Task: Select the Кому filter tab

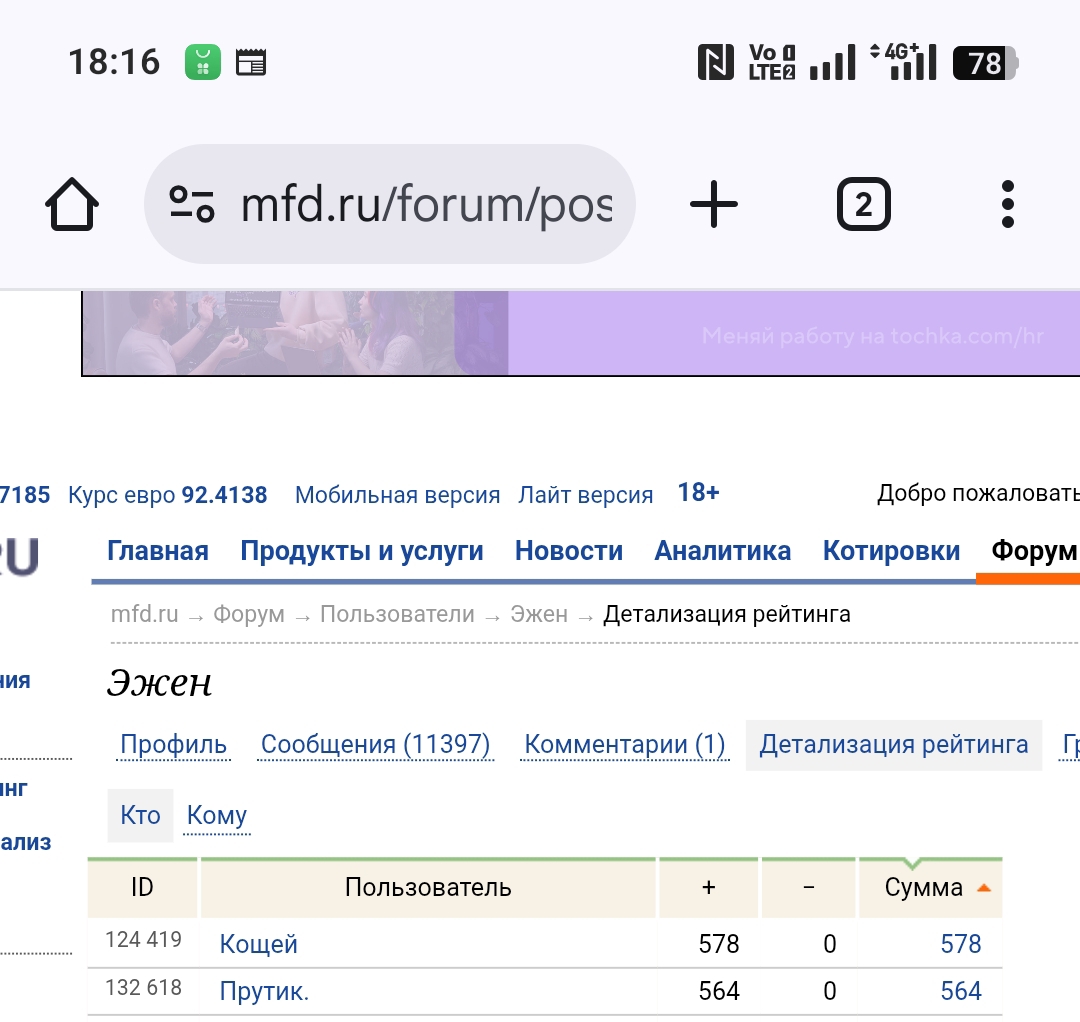Action: (216, 816)
